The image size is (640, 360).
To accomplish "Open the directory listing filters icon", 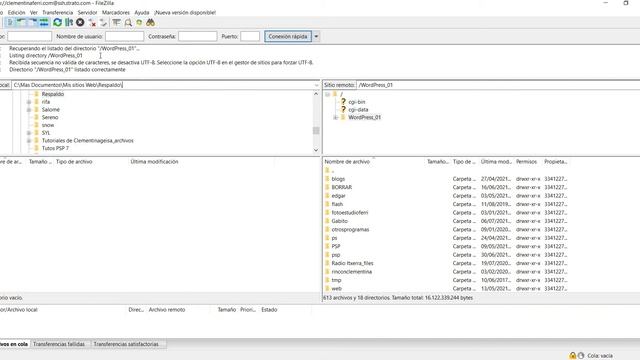I will tap(116, 22).
